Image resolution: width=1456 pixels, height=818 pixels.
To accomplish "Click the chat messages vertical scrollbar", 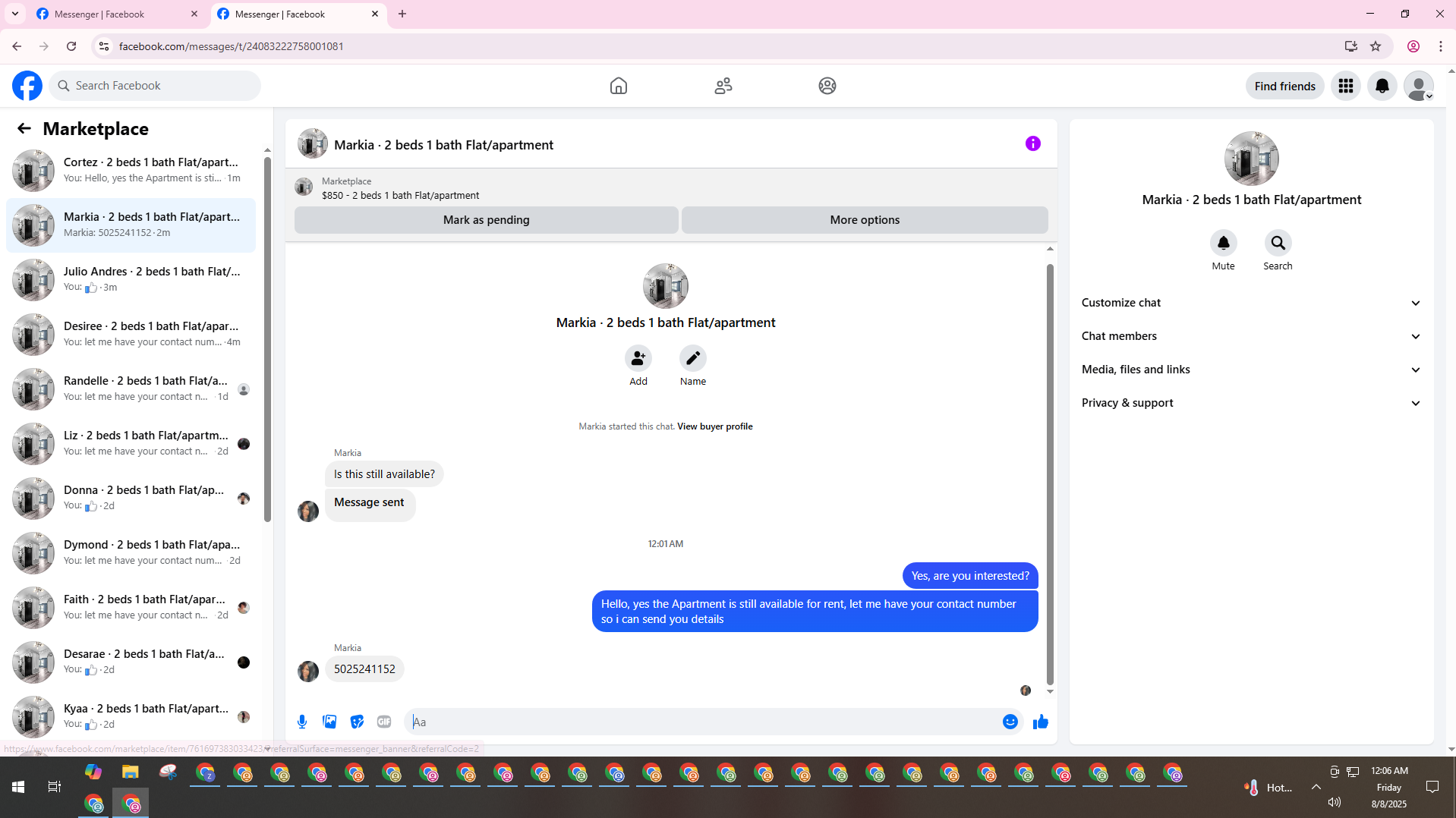I will pos(1050,474).
